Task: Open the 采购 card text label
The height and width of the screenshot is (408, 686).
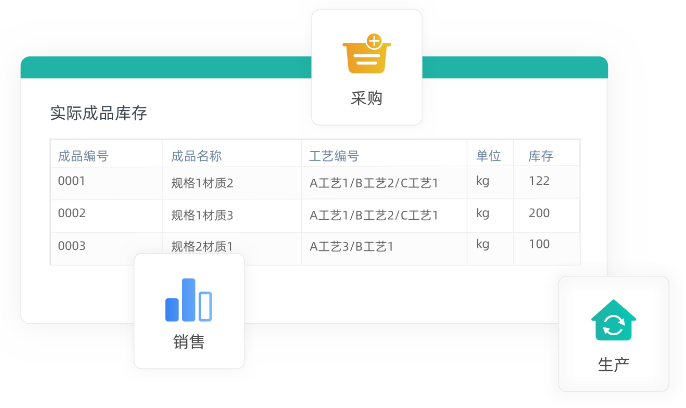Action: pos(366,99)
